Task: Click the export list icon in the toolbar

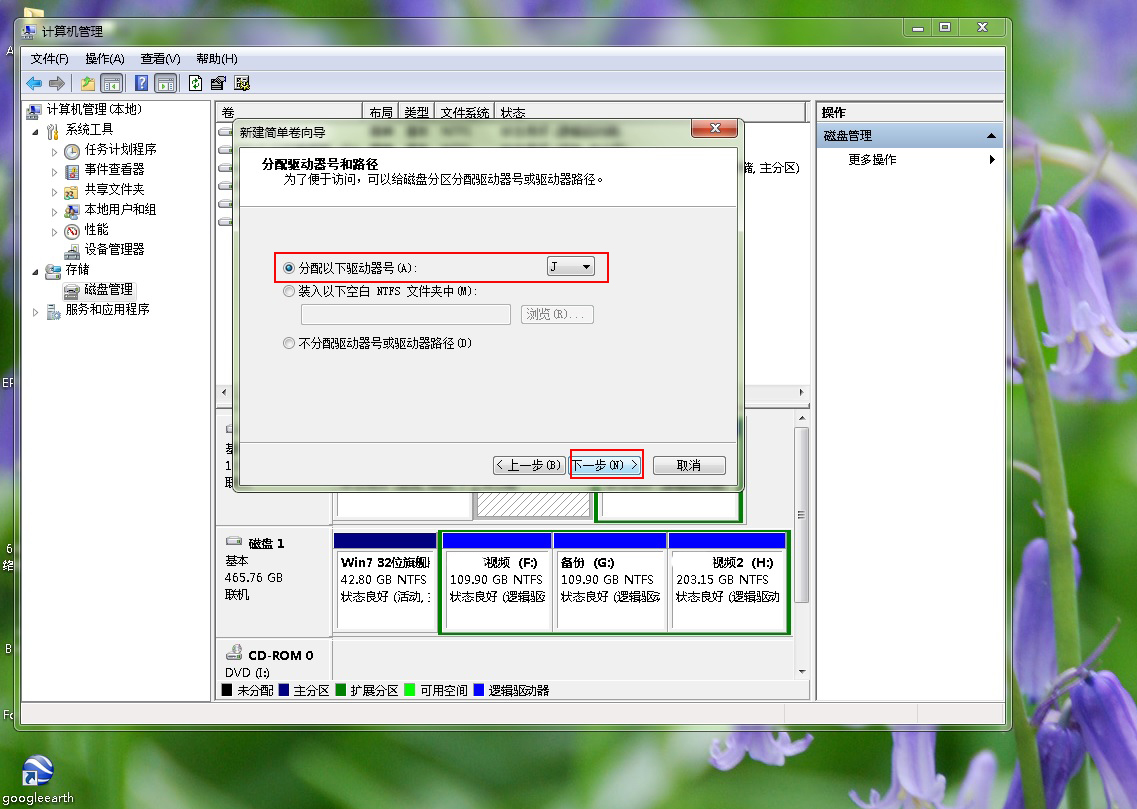Action: pos(218,83)
